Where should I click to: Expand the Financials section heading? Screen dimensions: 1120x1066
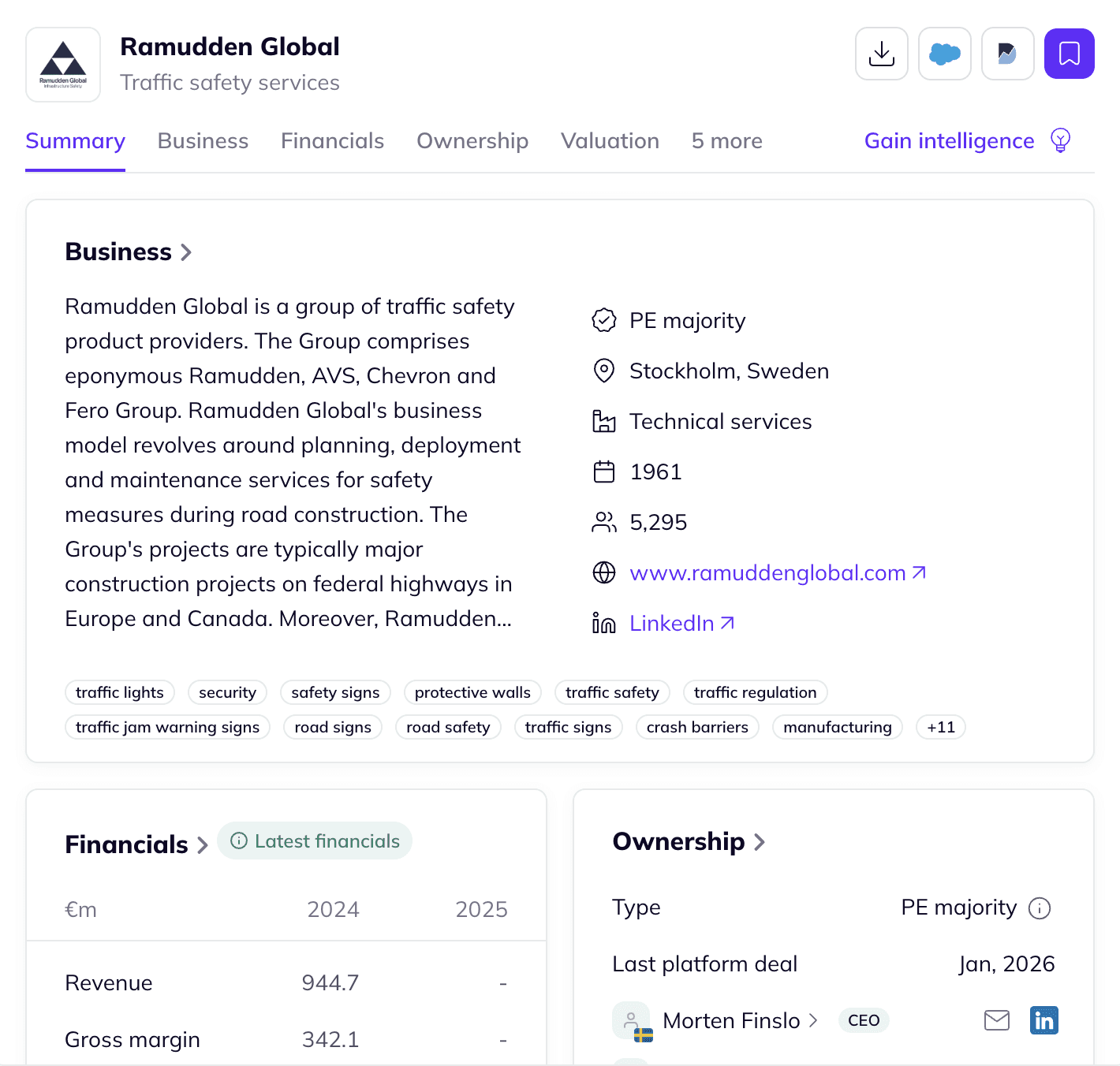[x=136, y=844]
